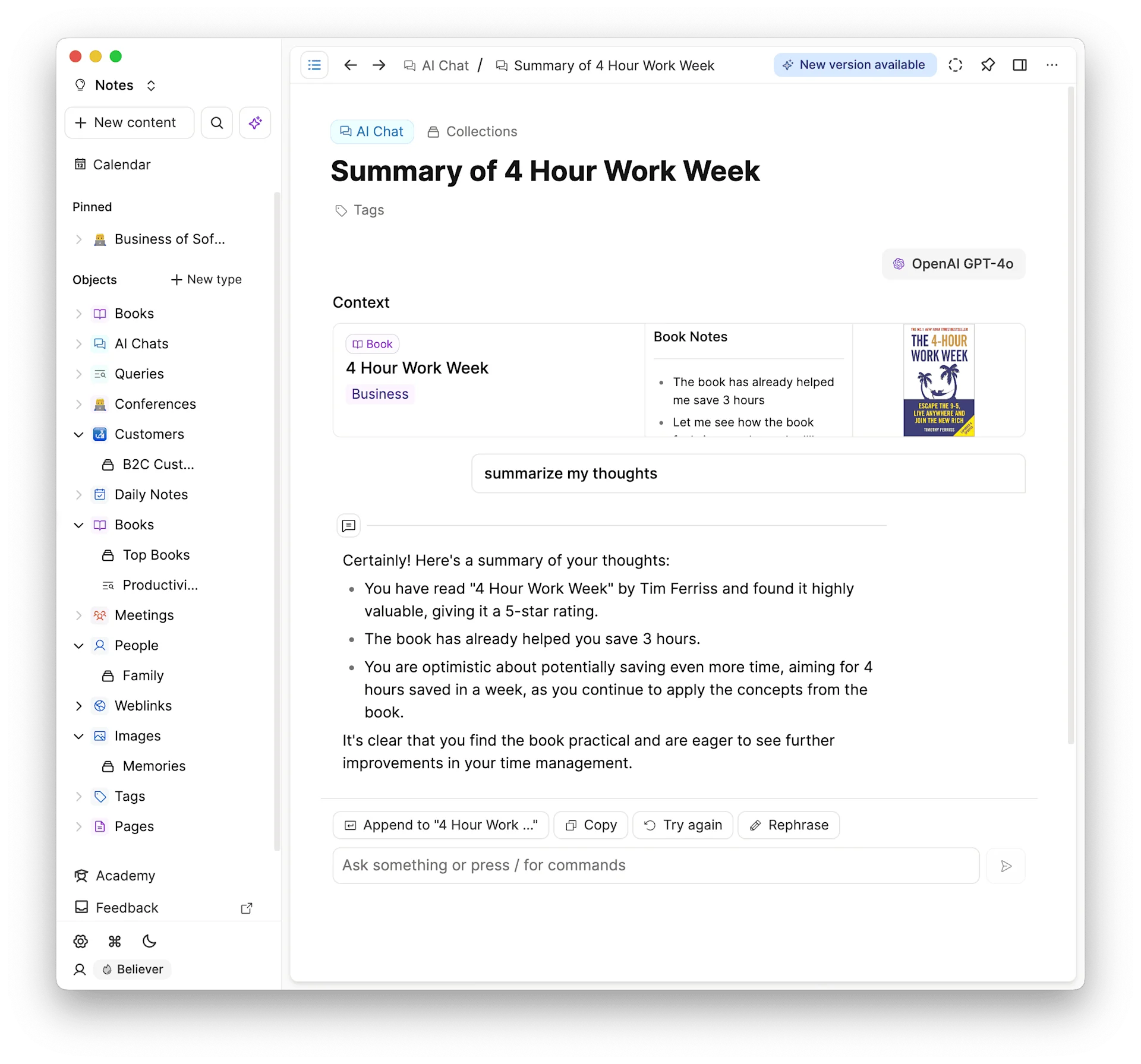Pin the current page using the pin icon
Image resolution: width=1141 pixels, height=1064 pixels.
coord(988,65)
